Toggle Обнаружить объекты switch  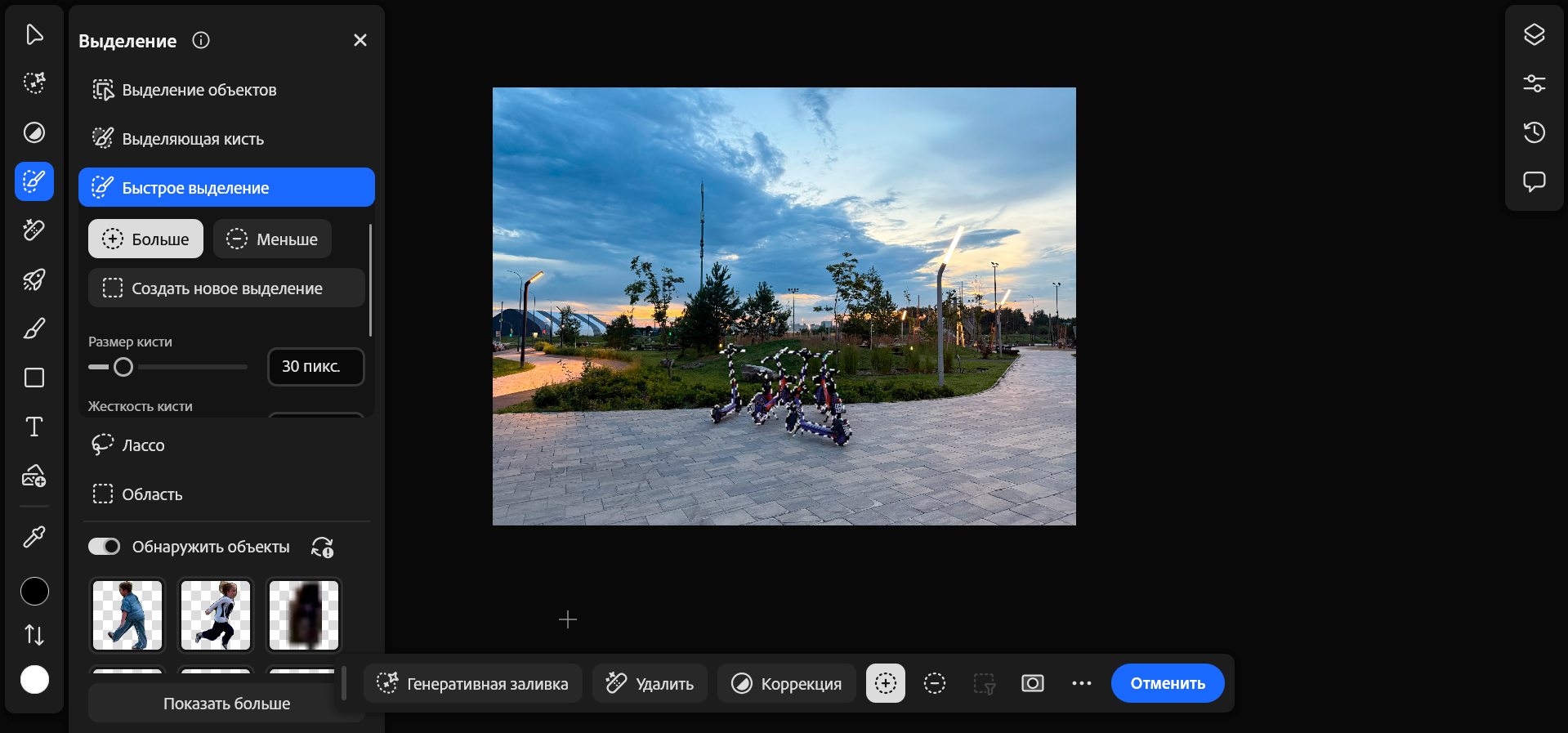tap(105, 547)
